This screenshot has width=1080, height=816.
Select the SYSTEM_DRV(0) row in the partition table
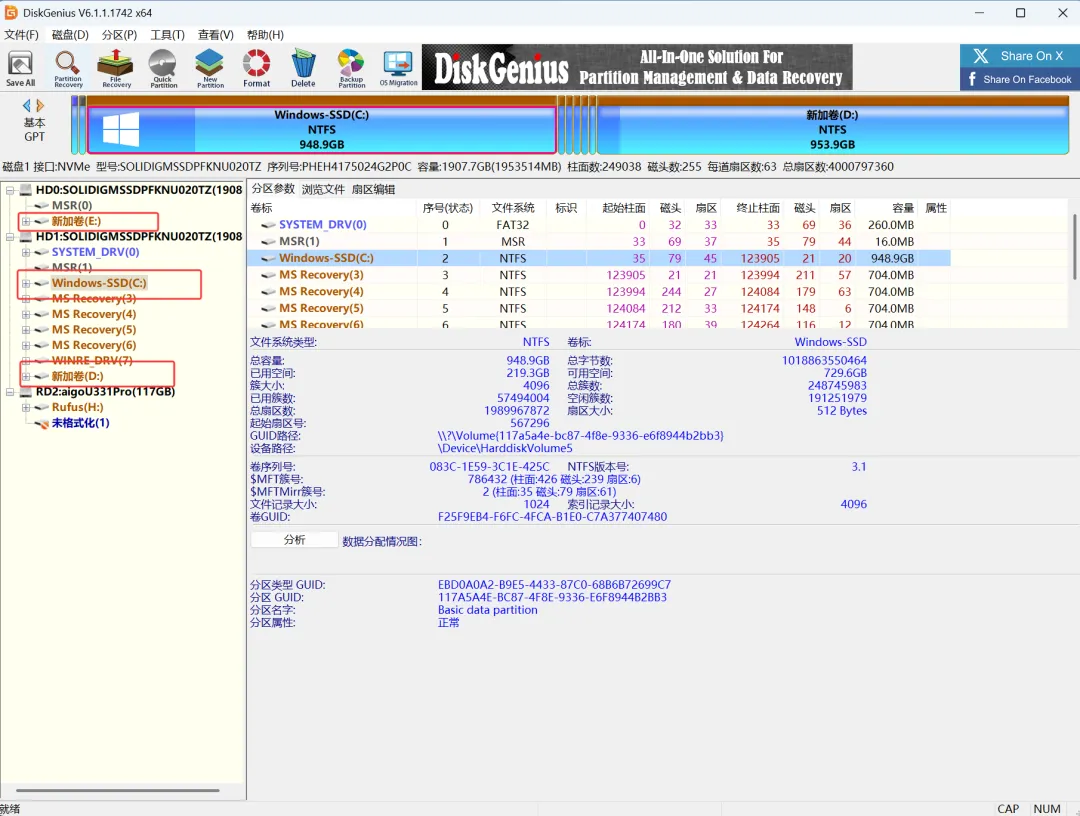pyautogui.click(x=599, y=224)
